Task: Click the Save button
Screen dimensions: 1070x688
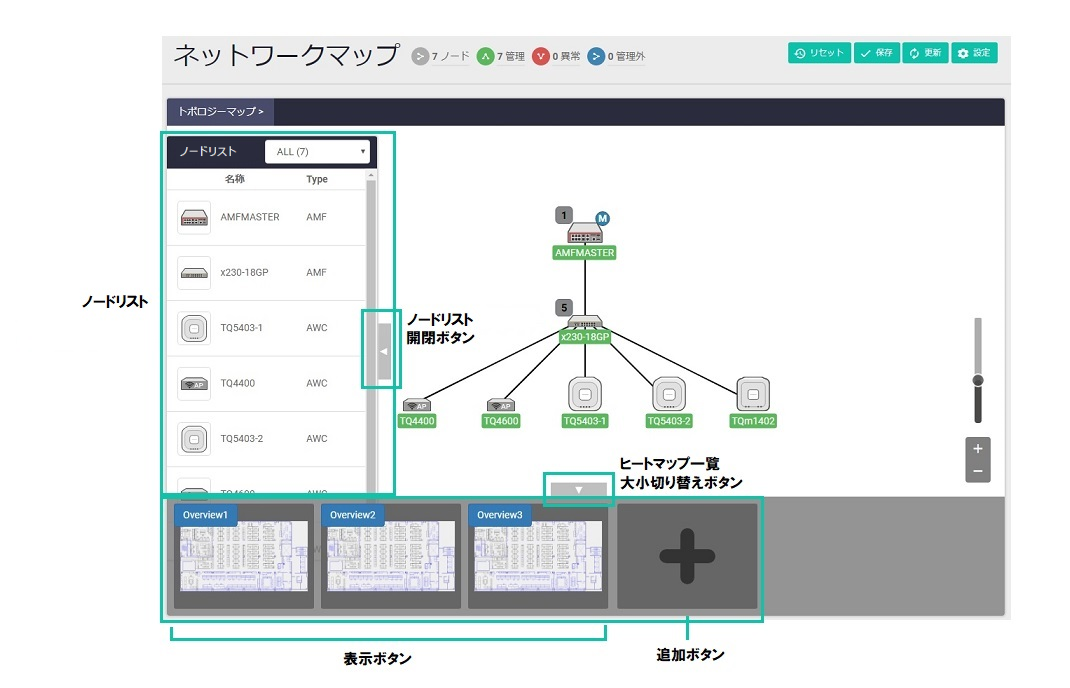Action: 876,53
